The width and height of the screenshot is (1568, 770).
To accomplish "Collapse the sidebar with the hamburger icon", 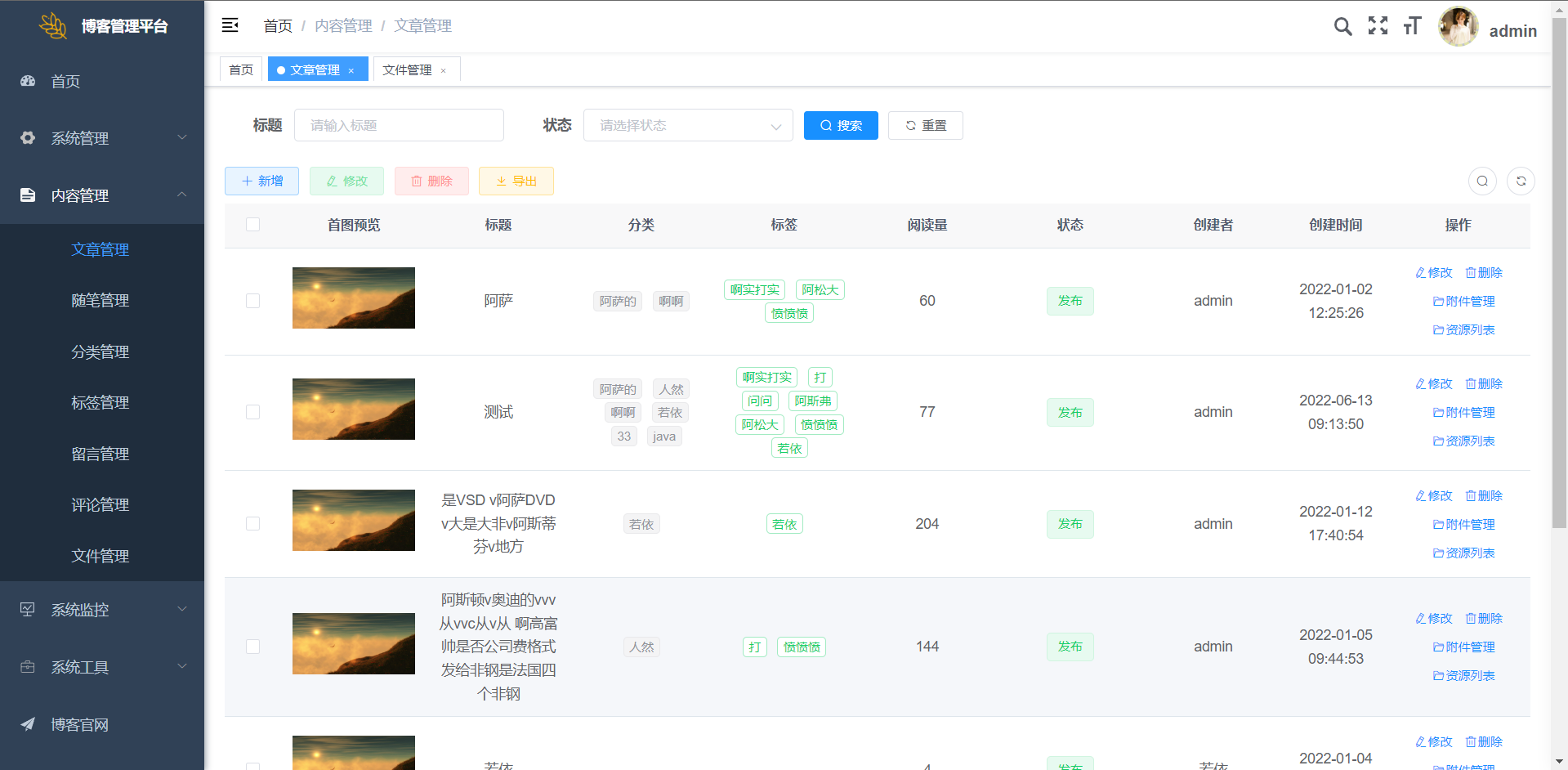I will coord(230,25).
